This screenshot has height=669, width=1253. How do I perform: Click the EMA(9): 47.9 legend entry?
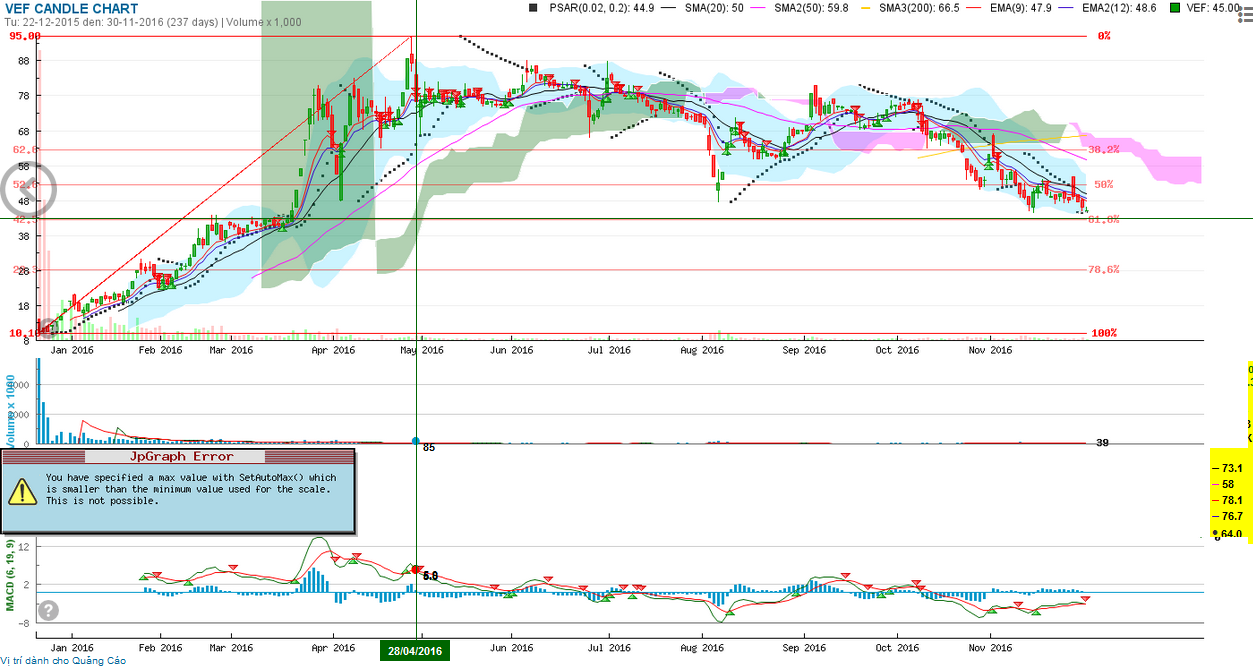coord(1021,8)
